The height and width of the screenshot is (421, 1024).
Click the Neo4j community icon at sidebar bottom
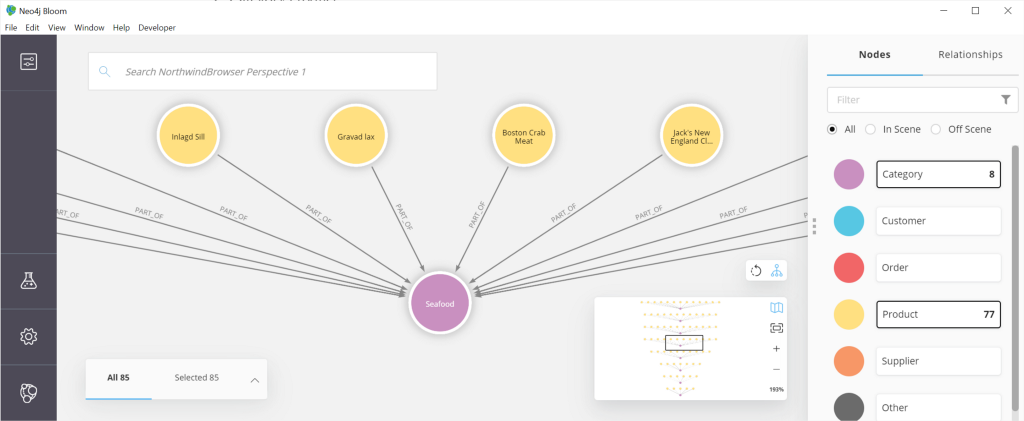pos(28,392)
